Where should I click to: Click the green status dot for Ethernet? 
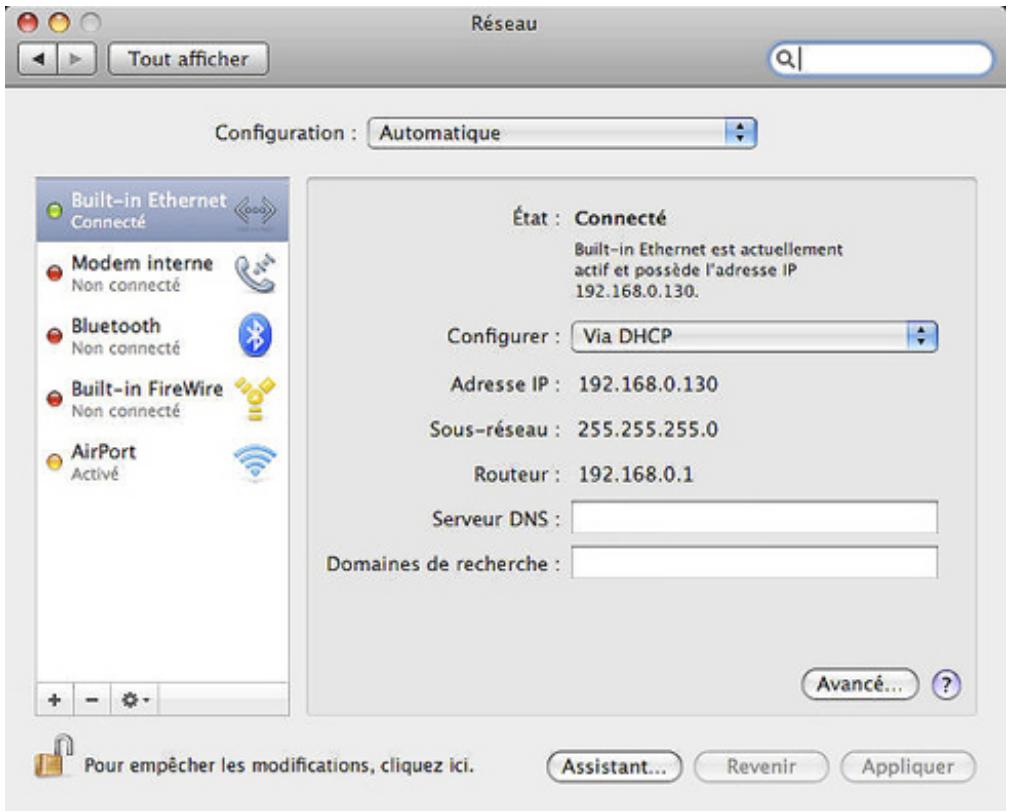[x=55, y=210]
